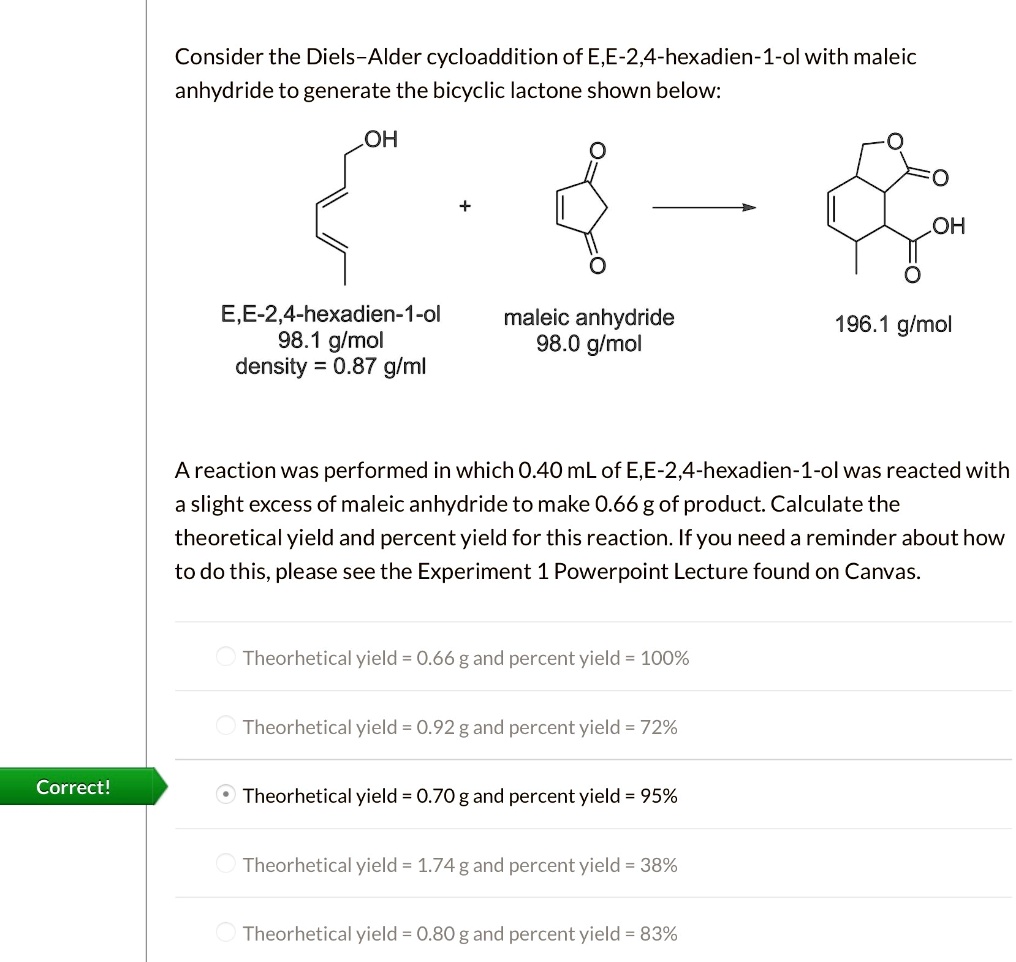Click the plus sign between the two reactants
Screen dimensions: 1016x962
coord(463,206)
